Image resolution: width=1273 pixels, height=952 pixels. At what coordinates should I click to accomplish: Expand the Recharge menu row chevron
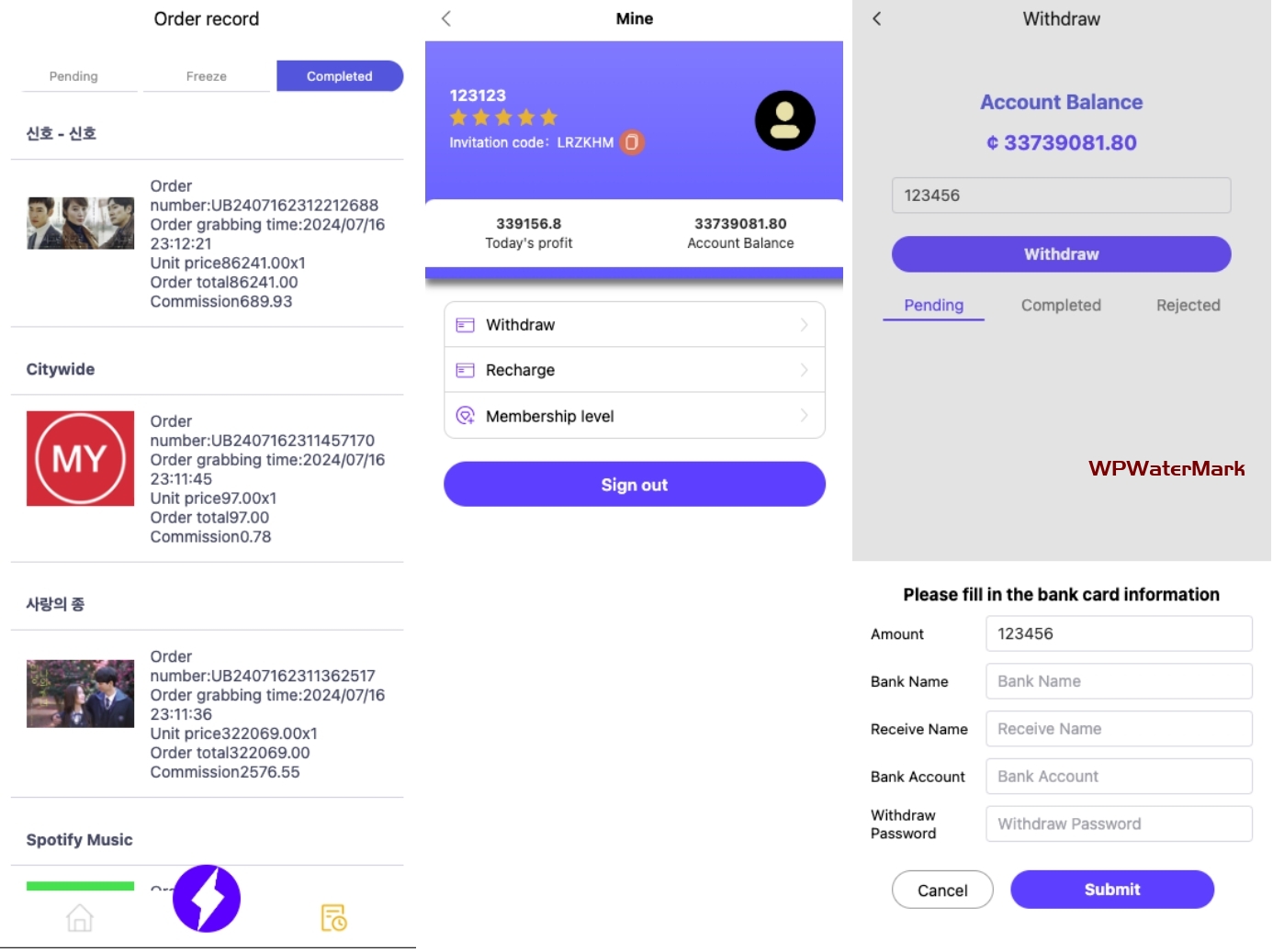(804, 370)
